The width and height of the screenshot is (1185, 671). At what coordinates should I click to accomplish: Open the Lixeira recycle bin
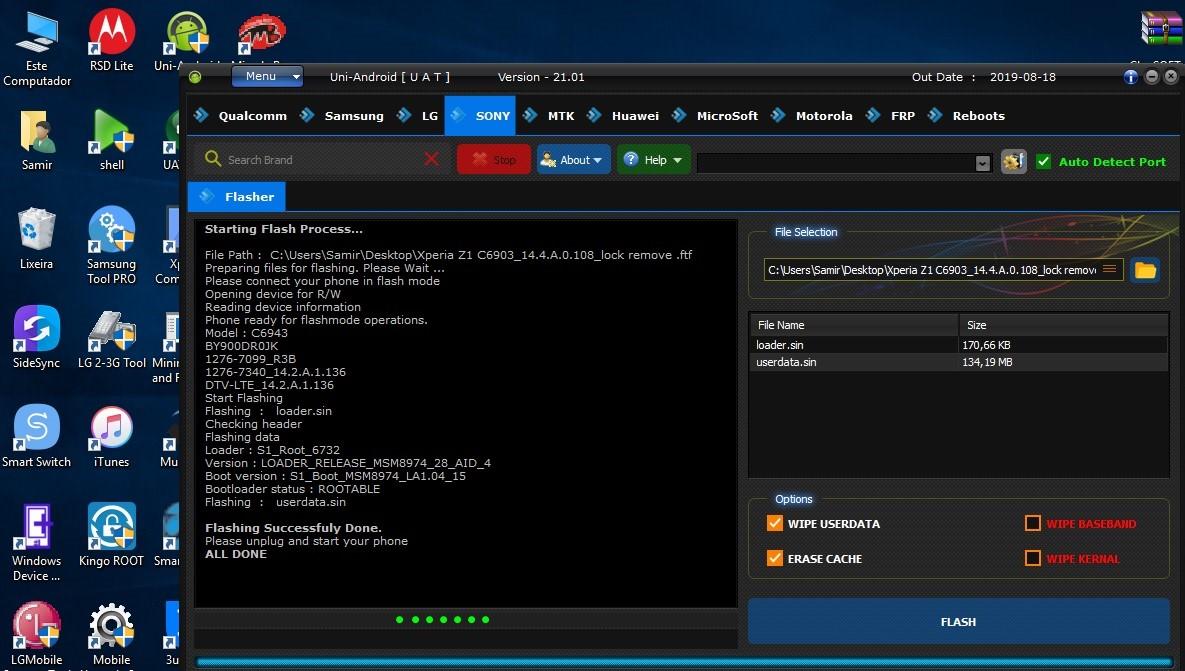(36, 239)
